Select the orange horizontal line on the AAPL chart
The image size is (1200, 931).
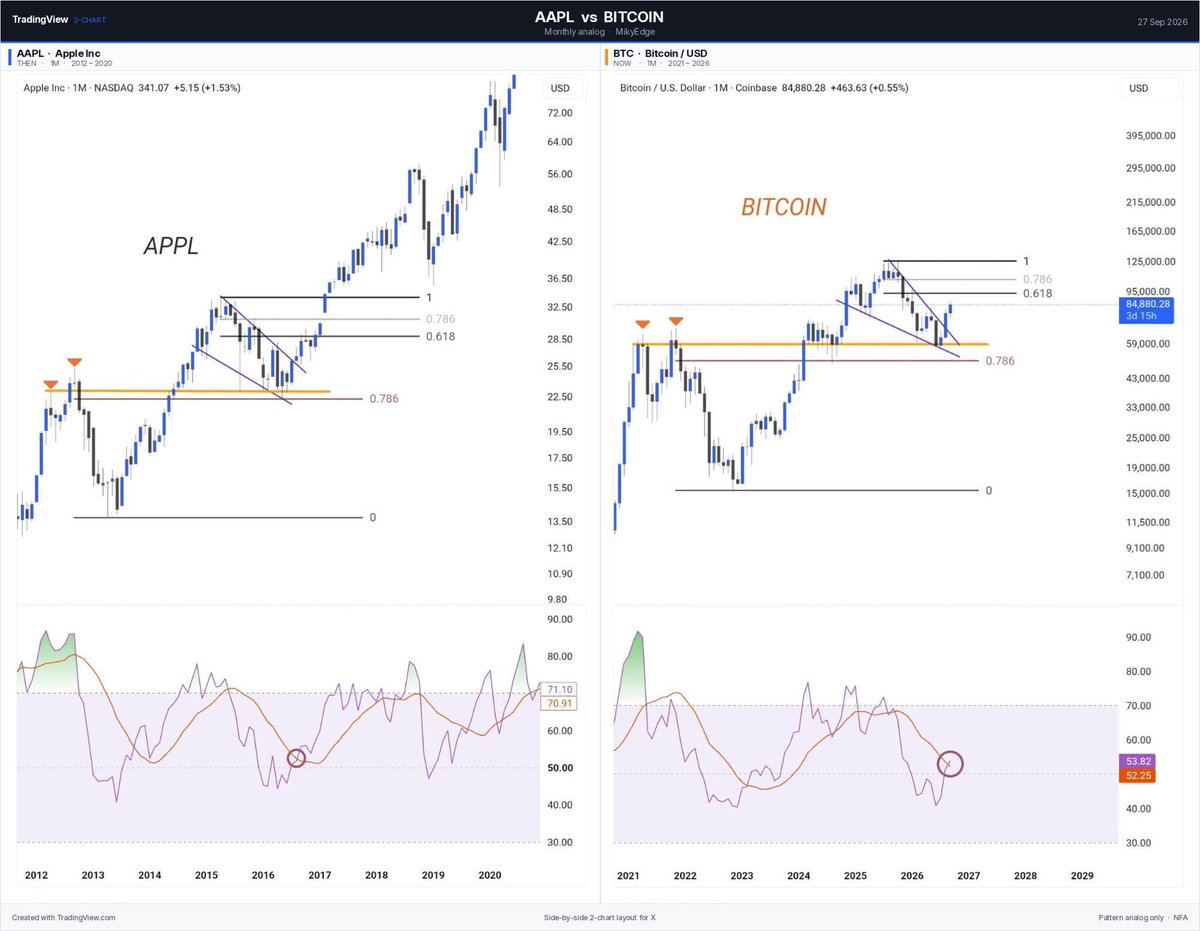click(x=187, y=391)
